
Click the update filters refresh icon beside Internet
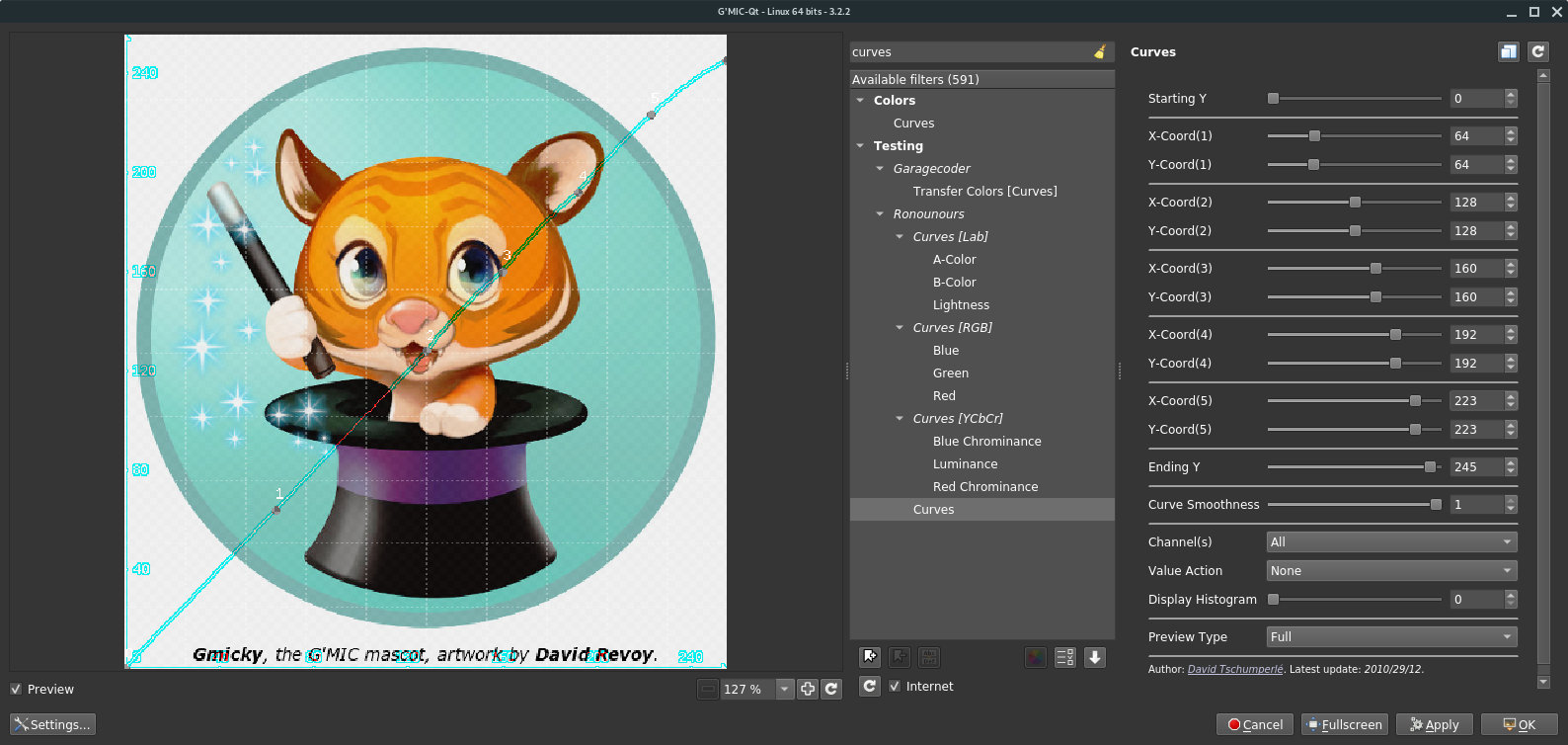click(869, 686)
